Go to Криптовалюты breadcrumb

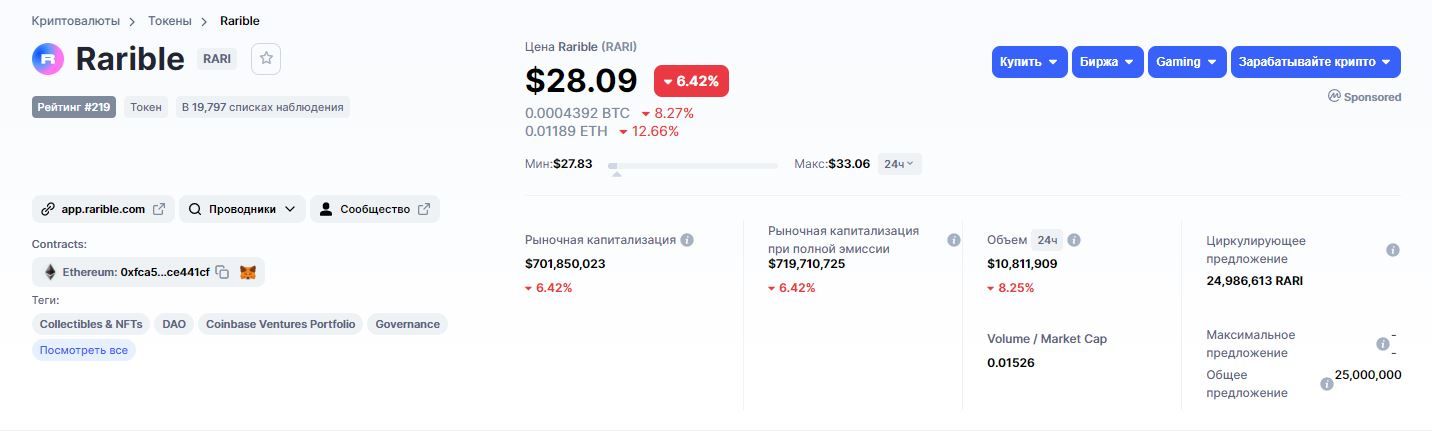point(76,20)
